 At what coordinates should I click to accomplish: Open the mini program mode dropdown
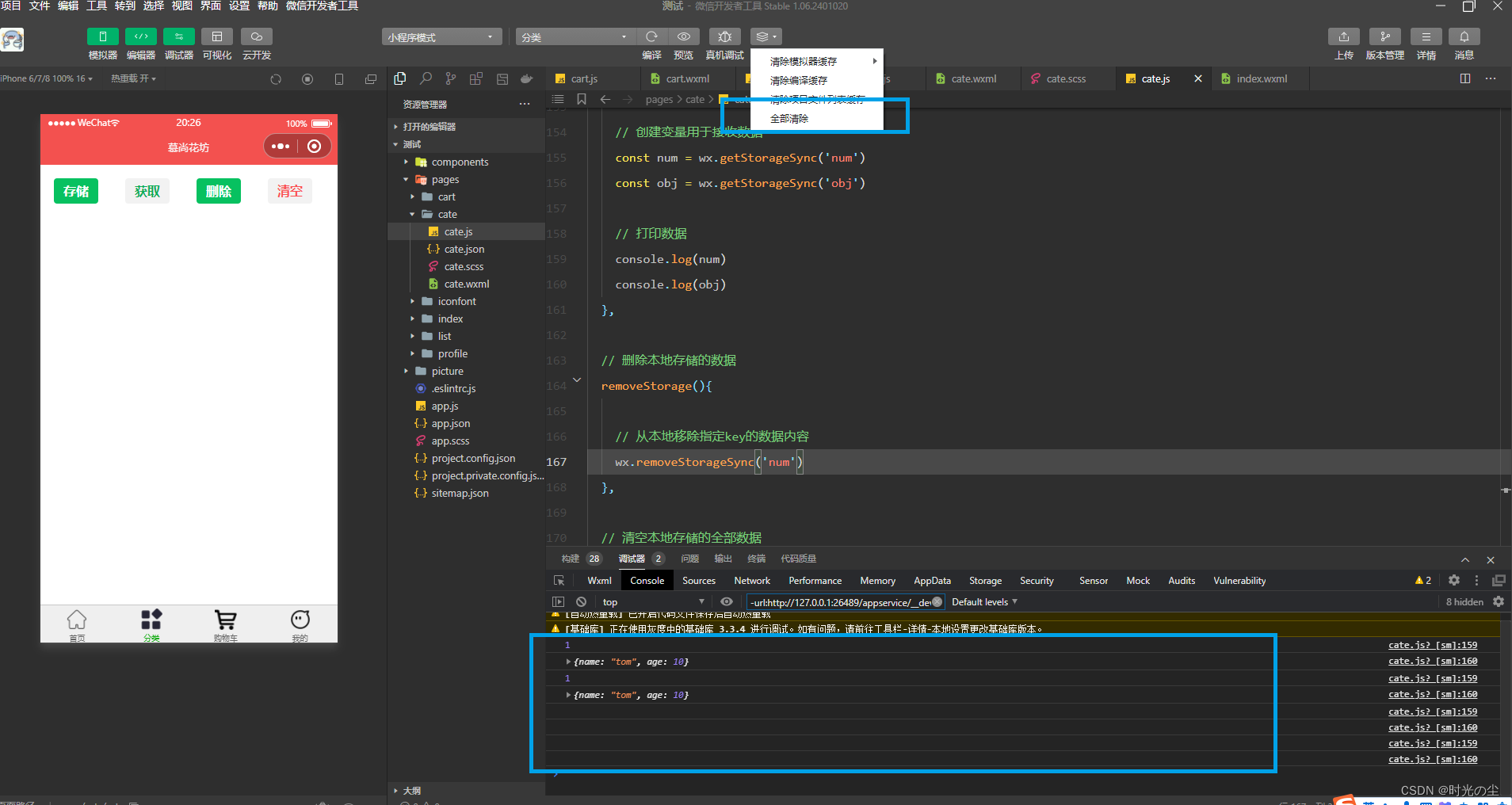(x=441, y=37)
